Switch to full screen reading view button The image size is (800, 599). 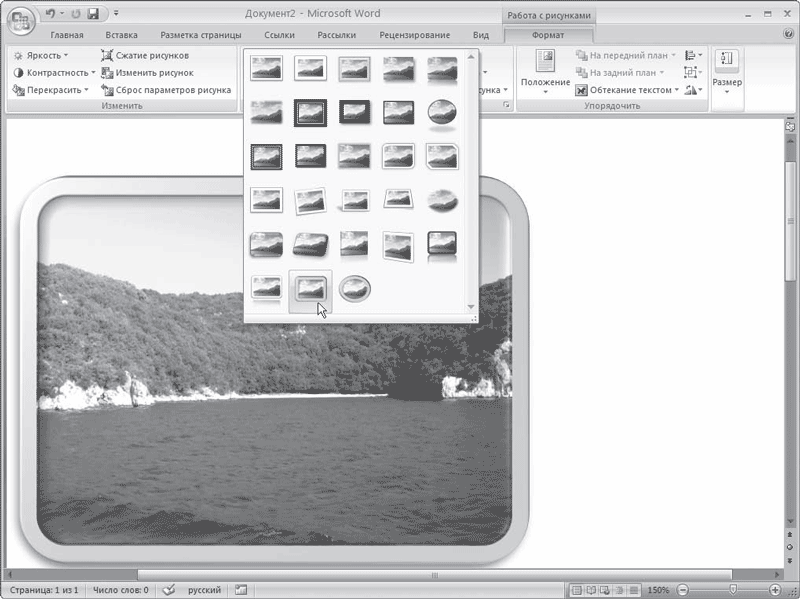click(x=591, y=590)
